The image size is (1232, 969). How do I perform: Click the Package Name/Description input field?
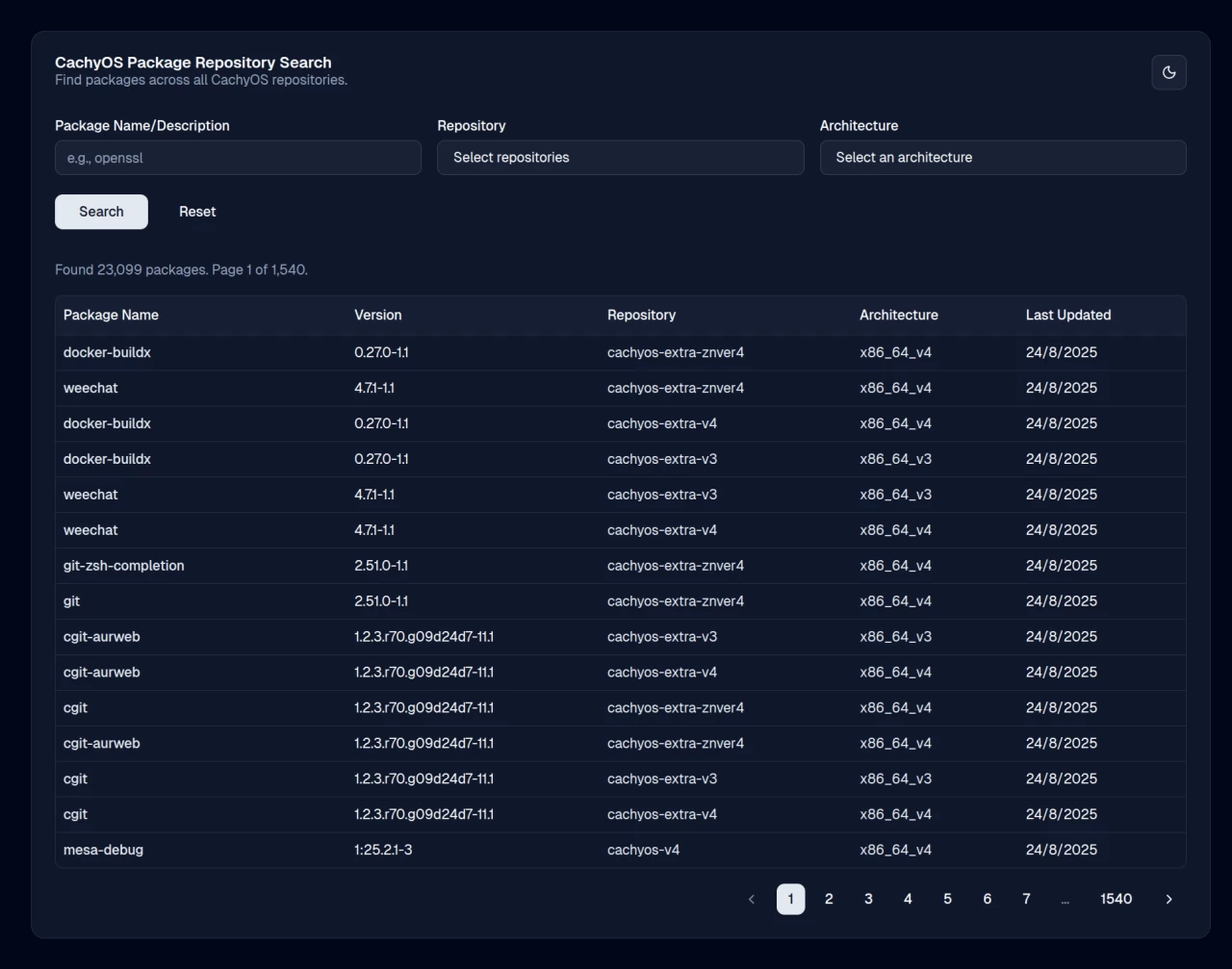point(237,157)
